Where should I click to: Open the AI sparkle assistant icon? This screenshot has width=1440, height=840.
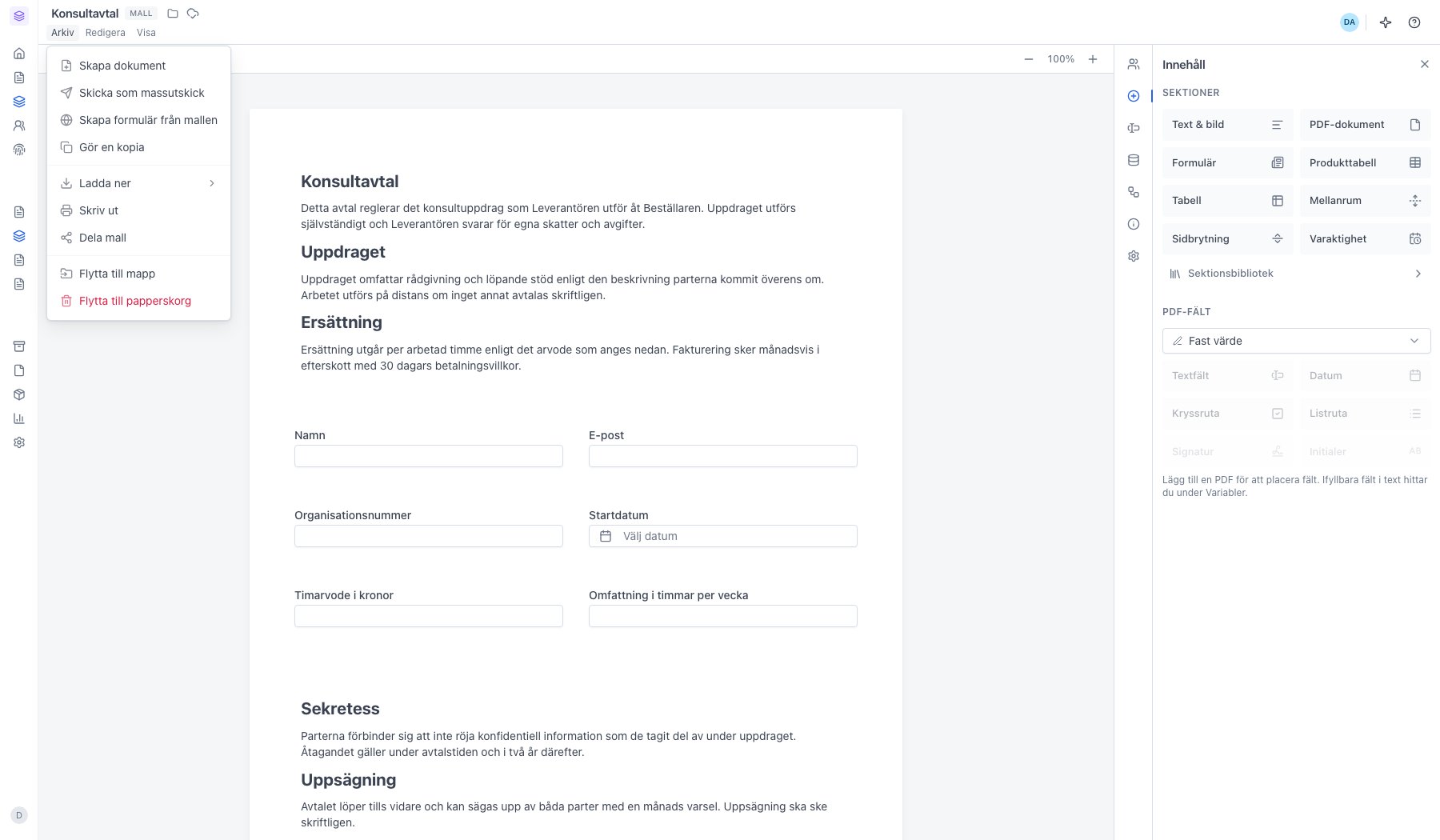(1386, 22)
